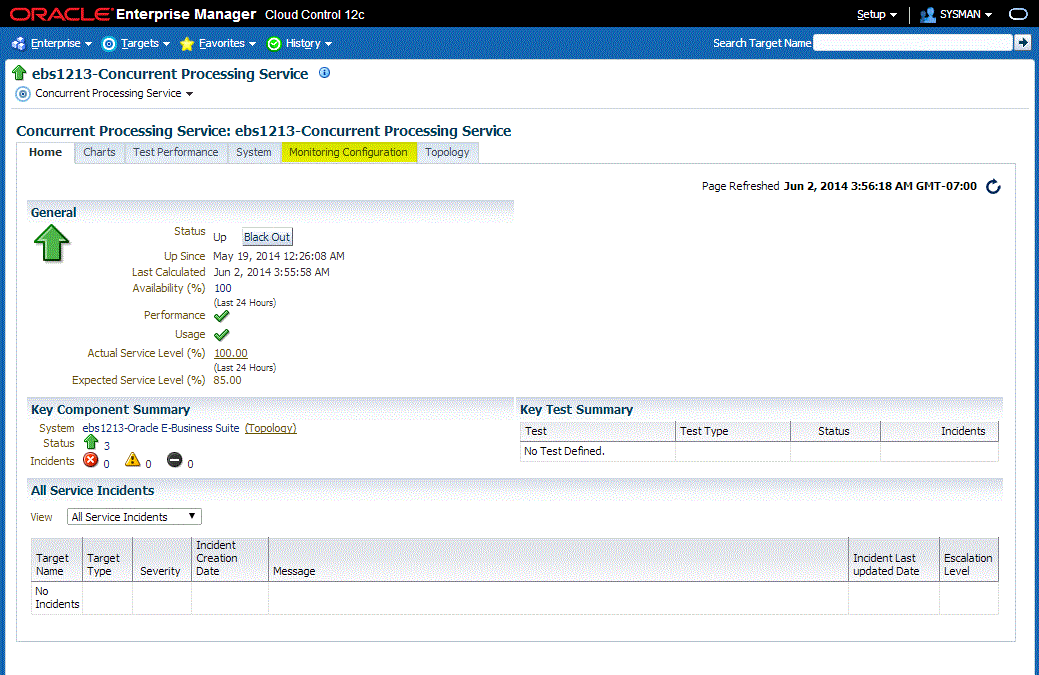Viewport: 1039px width, 675px height.
Task: Click the system status count 3 link
Action: click(107, 446)
